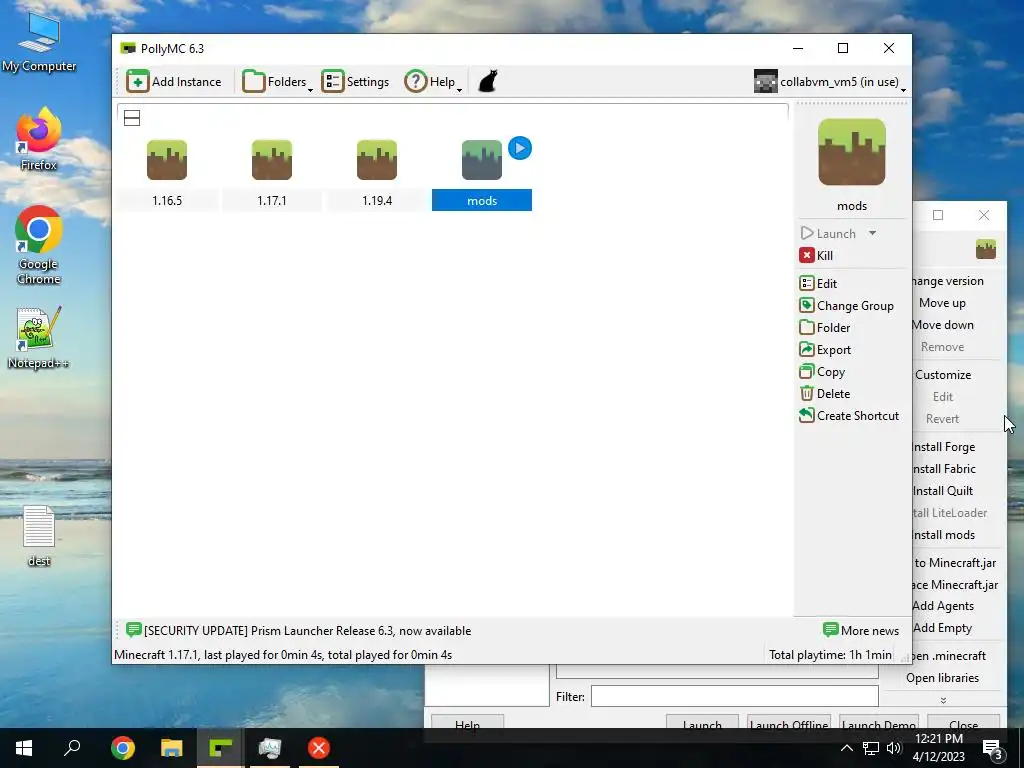Screen dimensions: 1024x768
Task: Open the Windows Start menu
Action: point(24,748)
